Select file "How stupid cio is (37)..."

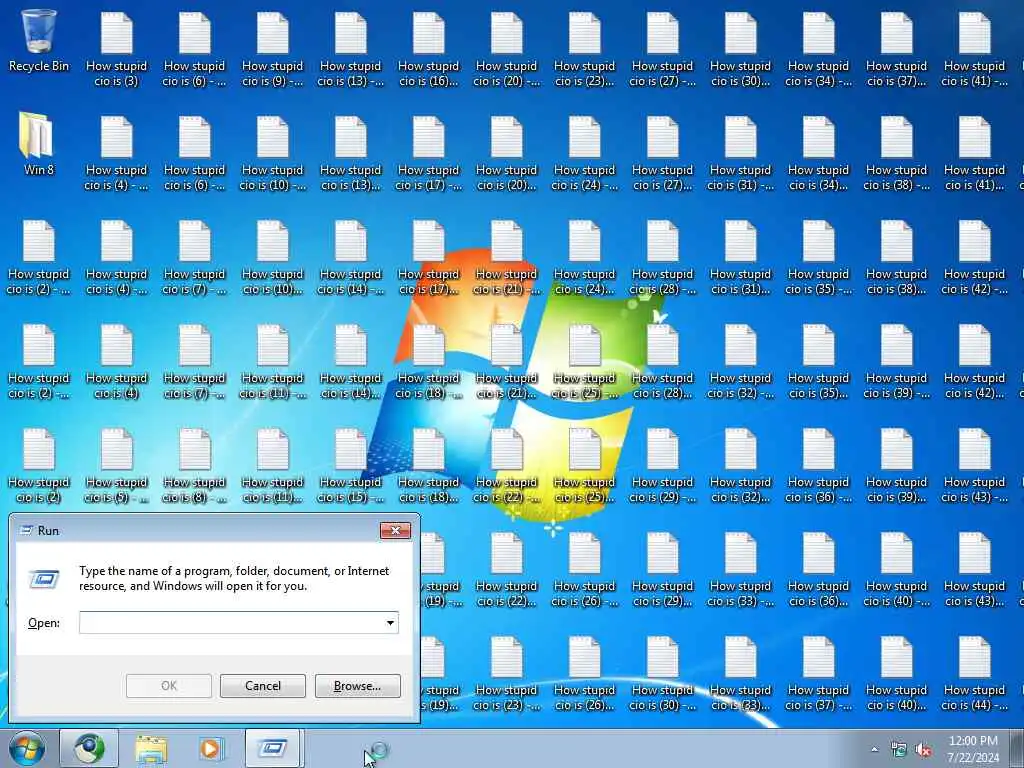(x=896, y=50)
